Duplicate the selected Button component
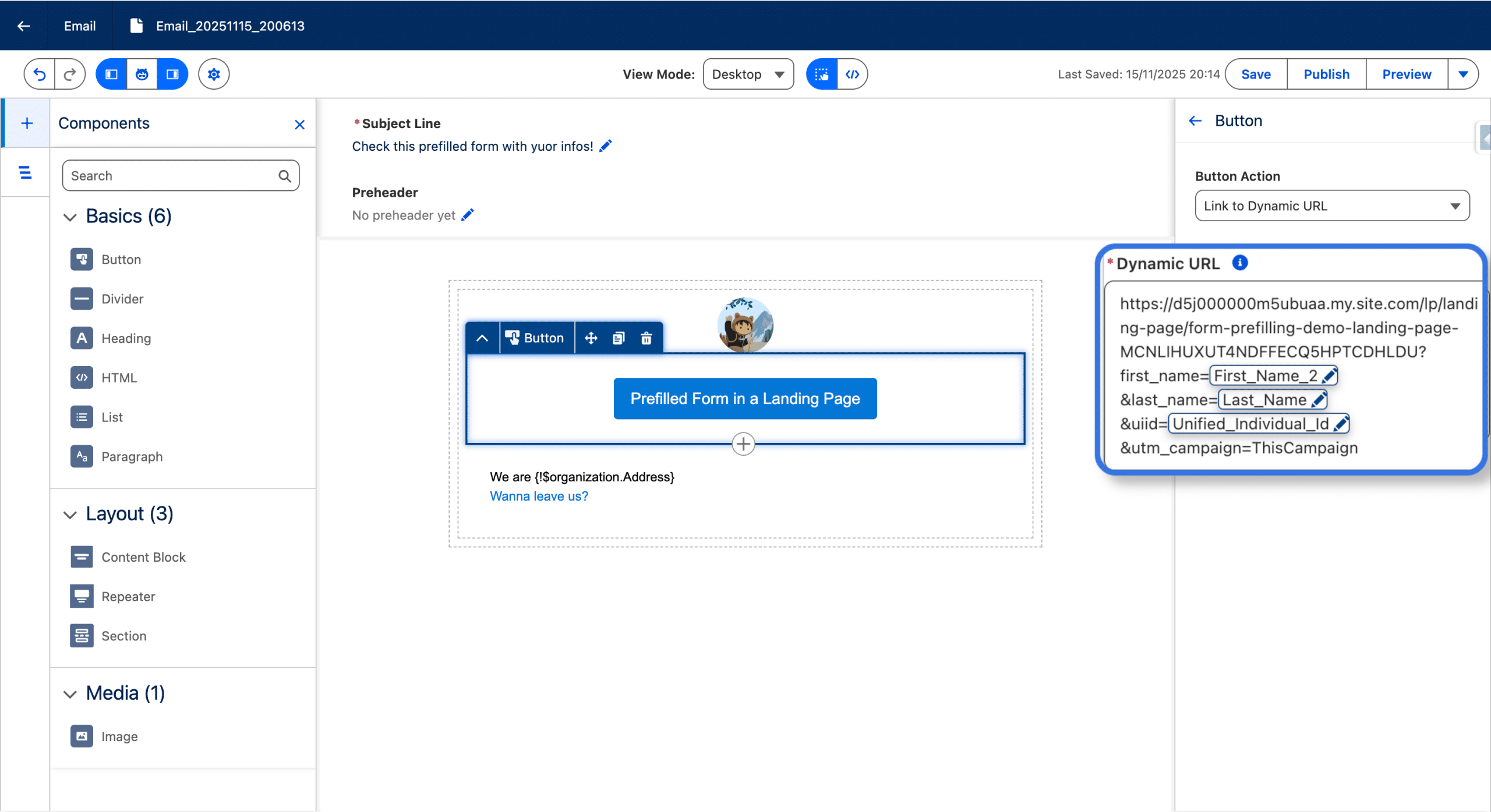The height and width of the screenshot is (812, 1491). point(619,338)
